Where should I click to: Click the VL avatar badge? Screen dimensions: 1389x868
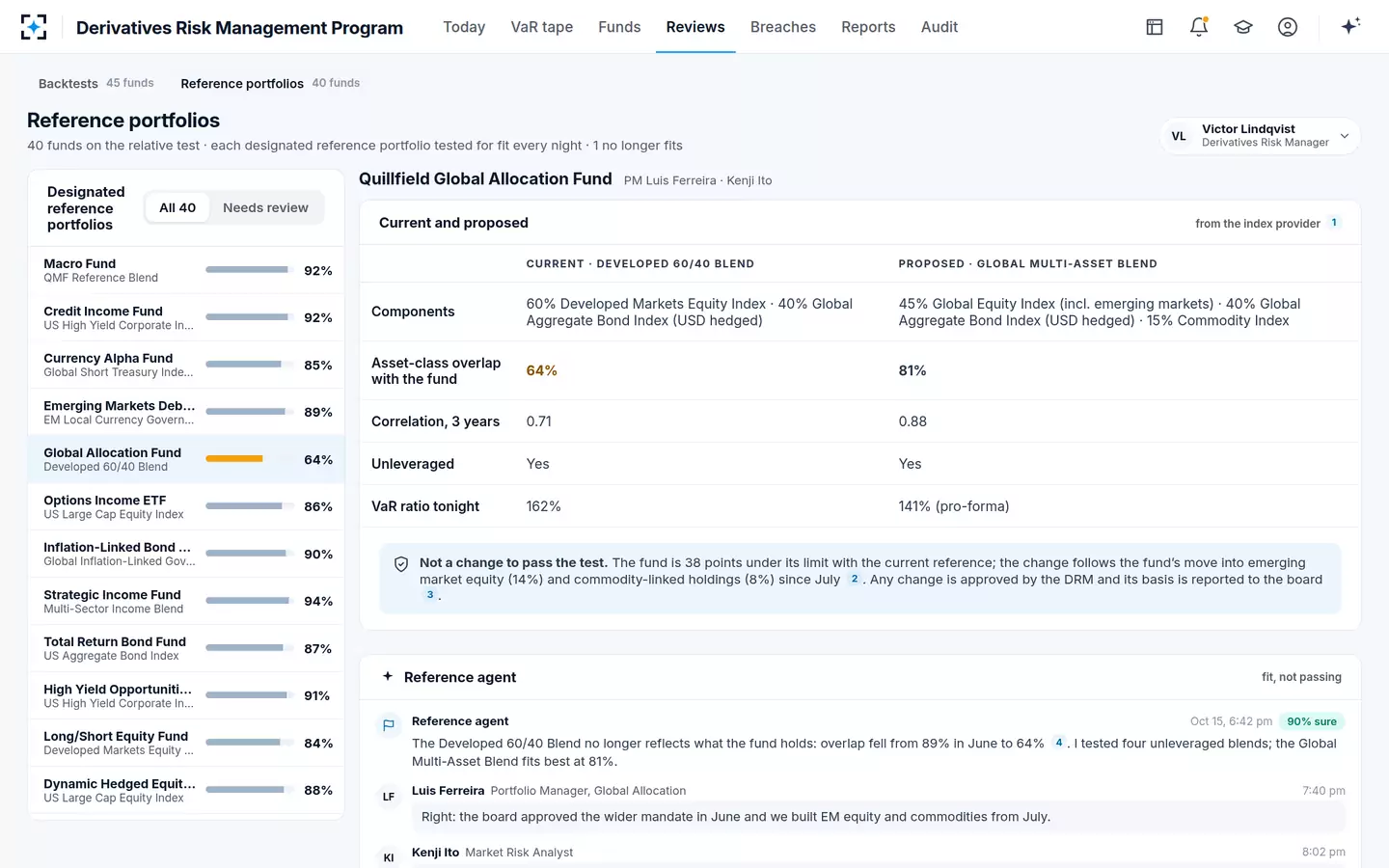click(x=1179, y=136)
